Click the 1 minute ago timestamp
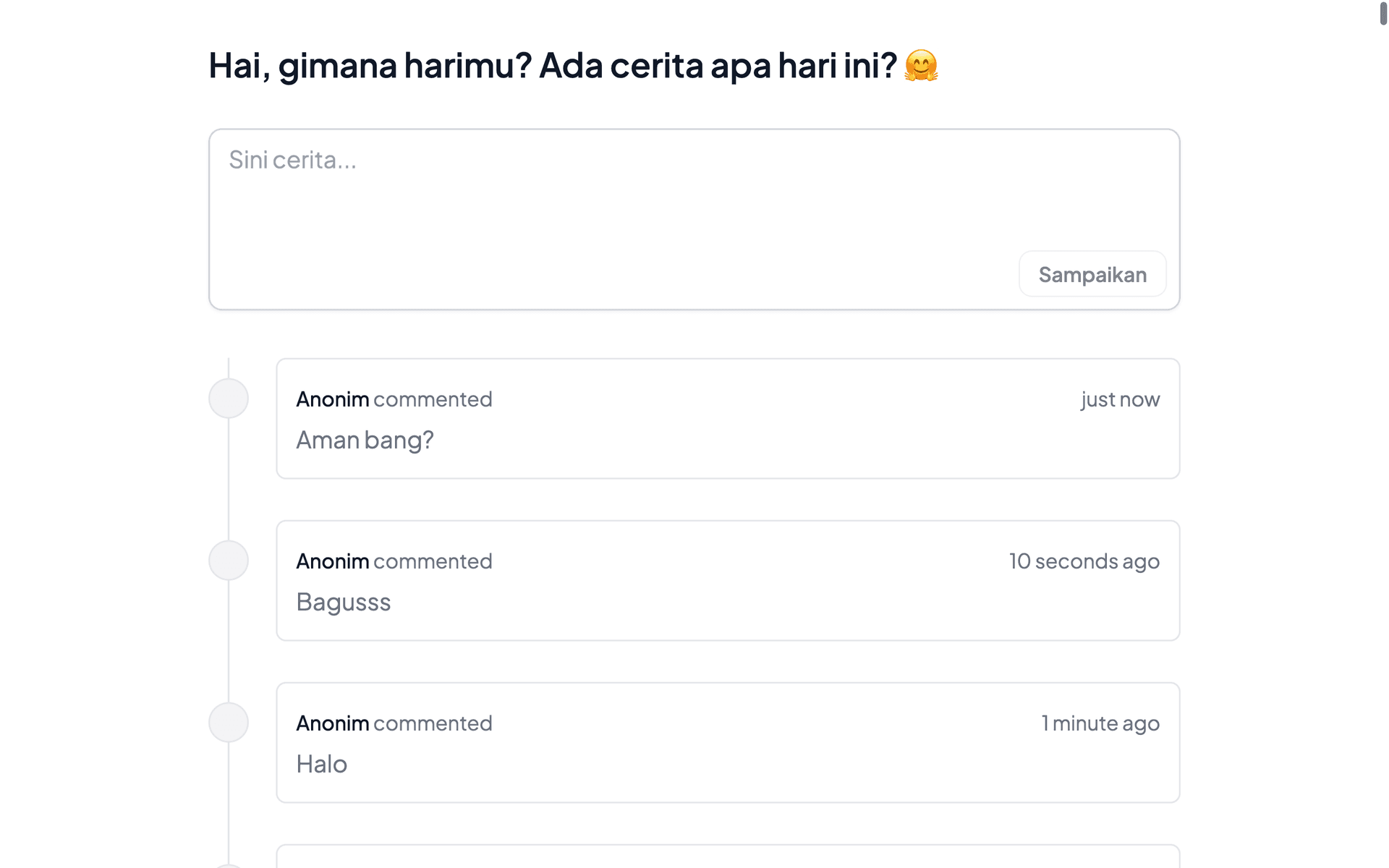The height and width of the screenshot is (868, 1389). pos(1100,723)
